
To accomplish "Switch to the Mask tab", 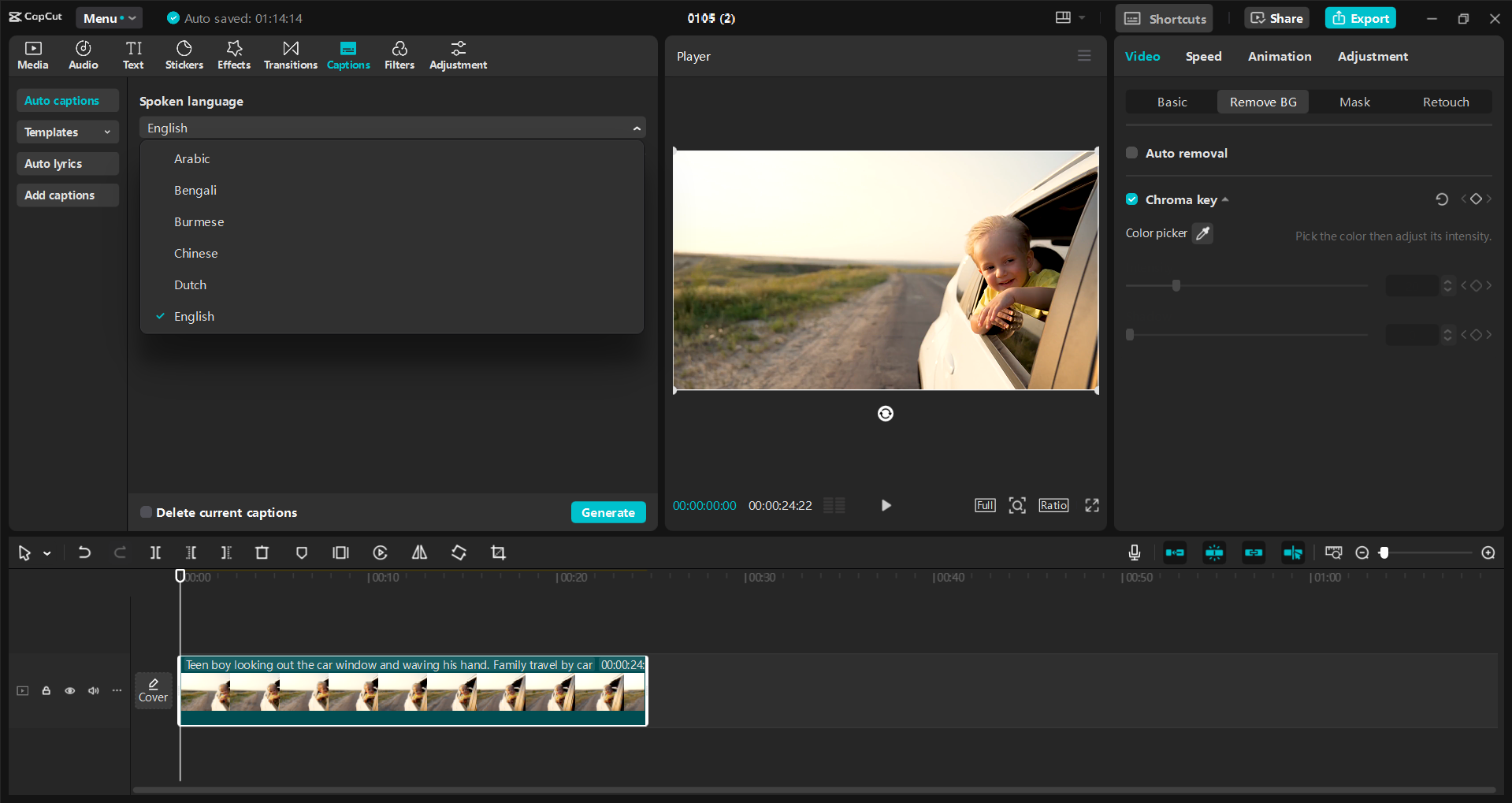I will point(1354,102).
